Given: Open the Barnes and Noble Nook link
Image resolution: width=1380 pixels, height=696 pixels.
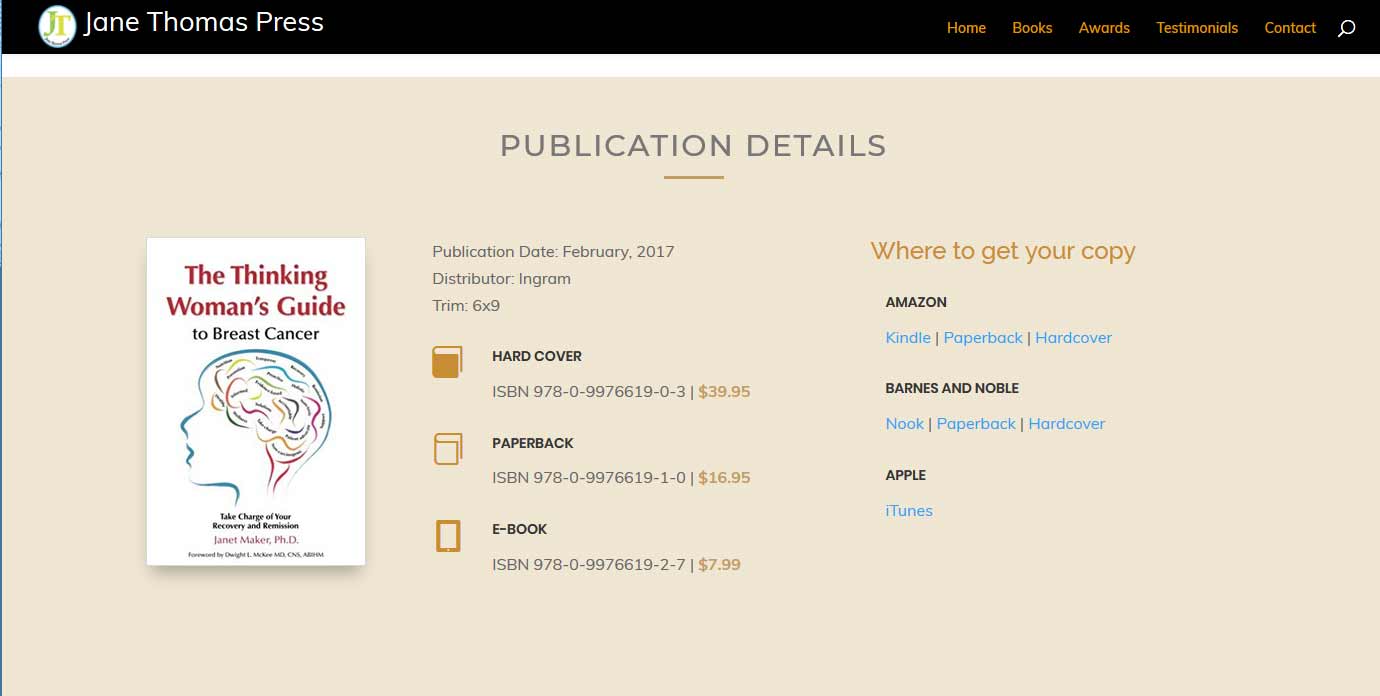Looking at the screenshot, I should [904, 424].
